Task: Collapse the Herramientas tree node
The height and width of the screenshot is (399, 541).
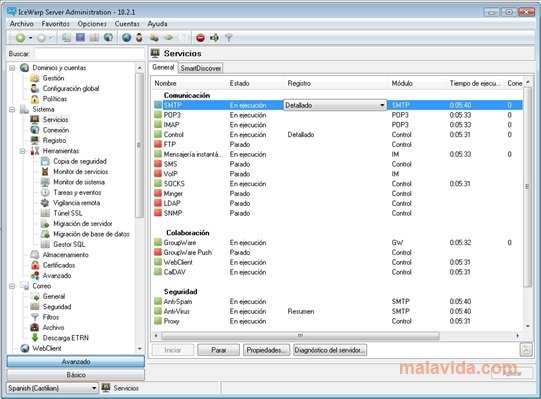Action: (22, 151)
